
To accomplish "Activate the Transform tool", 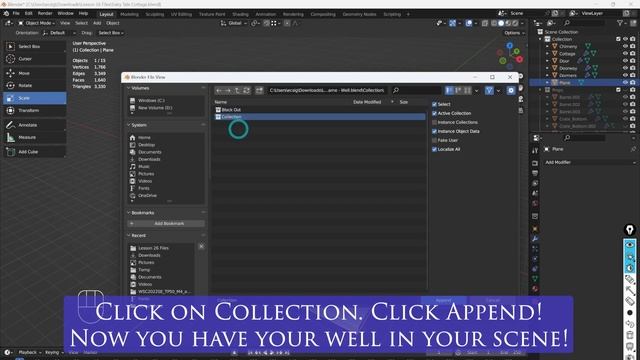I will pyautogui.click(x=35, y=111).
